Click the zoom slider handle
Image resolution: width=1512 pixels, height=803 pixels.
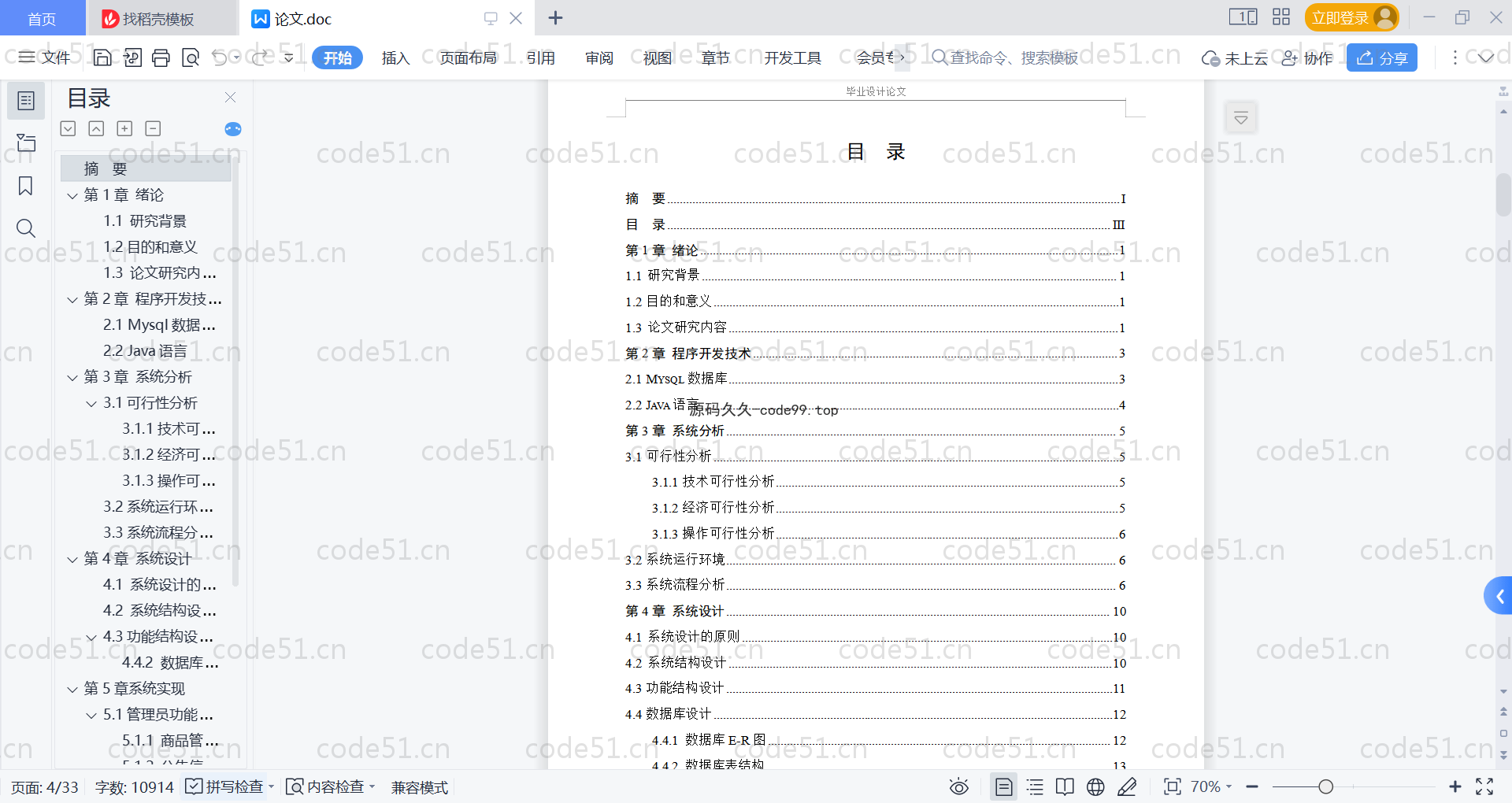[x=1326, y=786]
